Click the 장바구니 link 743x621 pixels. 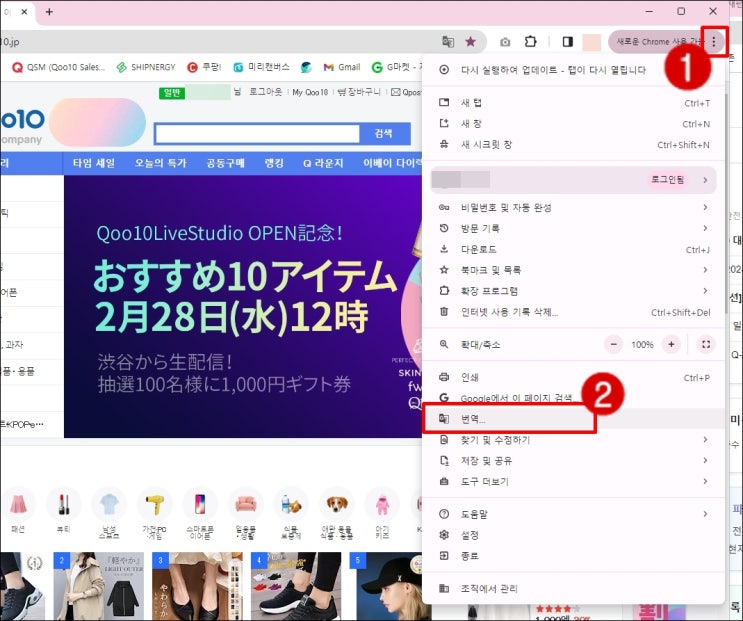[359, 92]
